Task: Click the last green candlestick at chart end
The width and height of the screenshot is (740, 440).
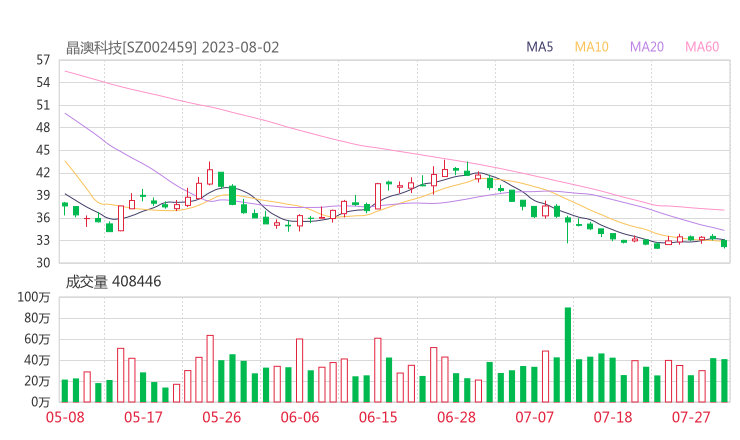Action: click(x=724, y=244)
